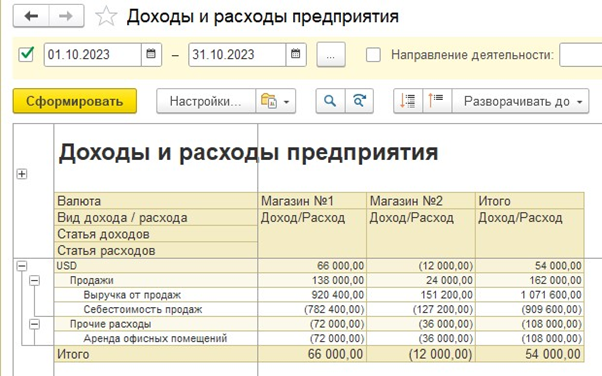The image size is (602, 376).
Task: Open calendar for end date 31.10.2023
Action: [296, 55]
